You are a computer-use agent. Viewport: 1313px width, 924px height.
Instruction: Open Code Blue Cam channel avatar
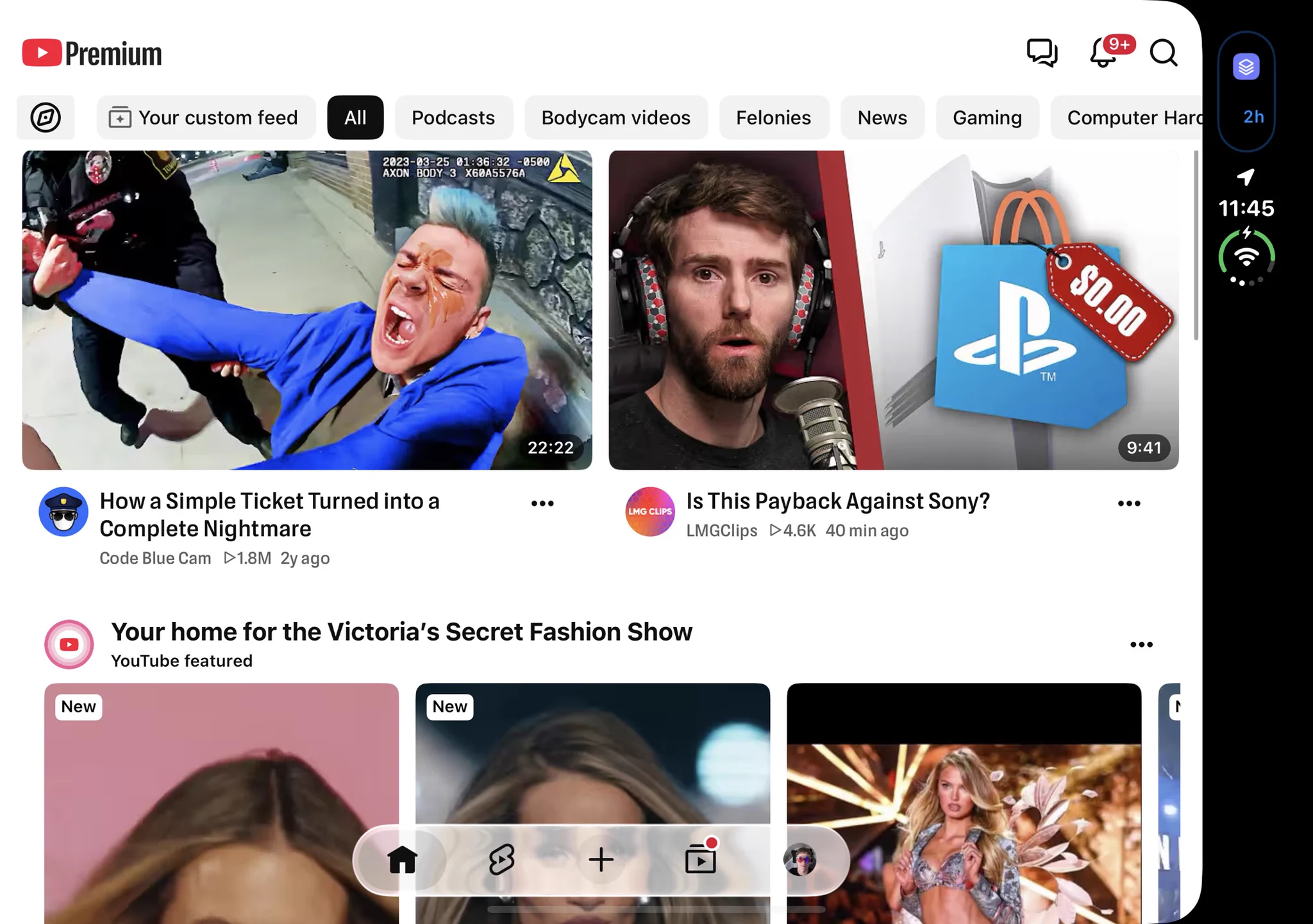pos(63,512)
